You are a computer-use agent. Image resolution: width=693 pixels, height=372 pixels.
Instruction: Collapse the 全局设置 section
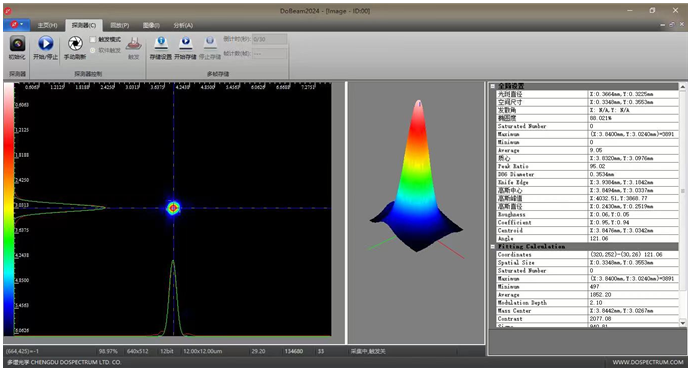492,86
